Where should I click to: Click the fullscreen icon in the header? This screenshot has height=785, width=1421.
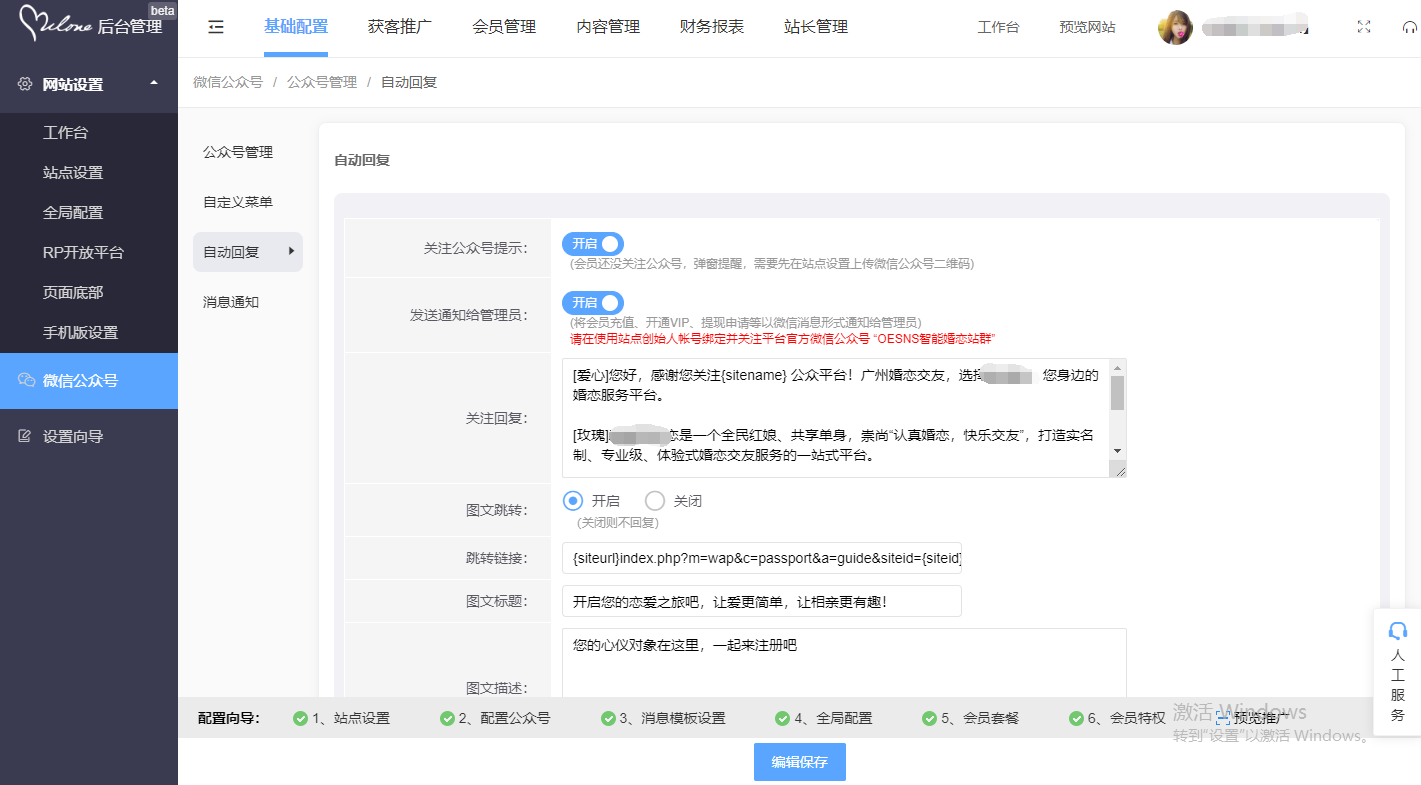point(1364,27)
